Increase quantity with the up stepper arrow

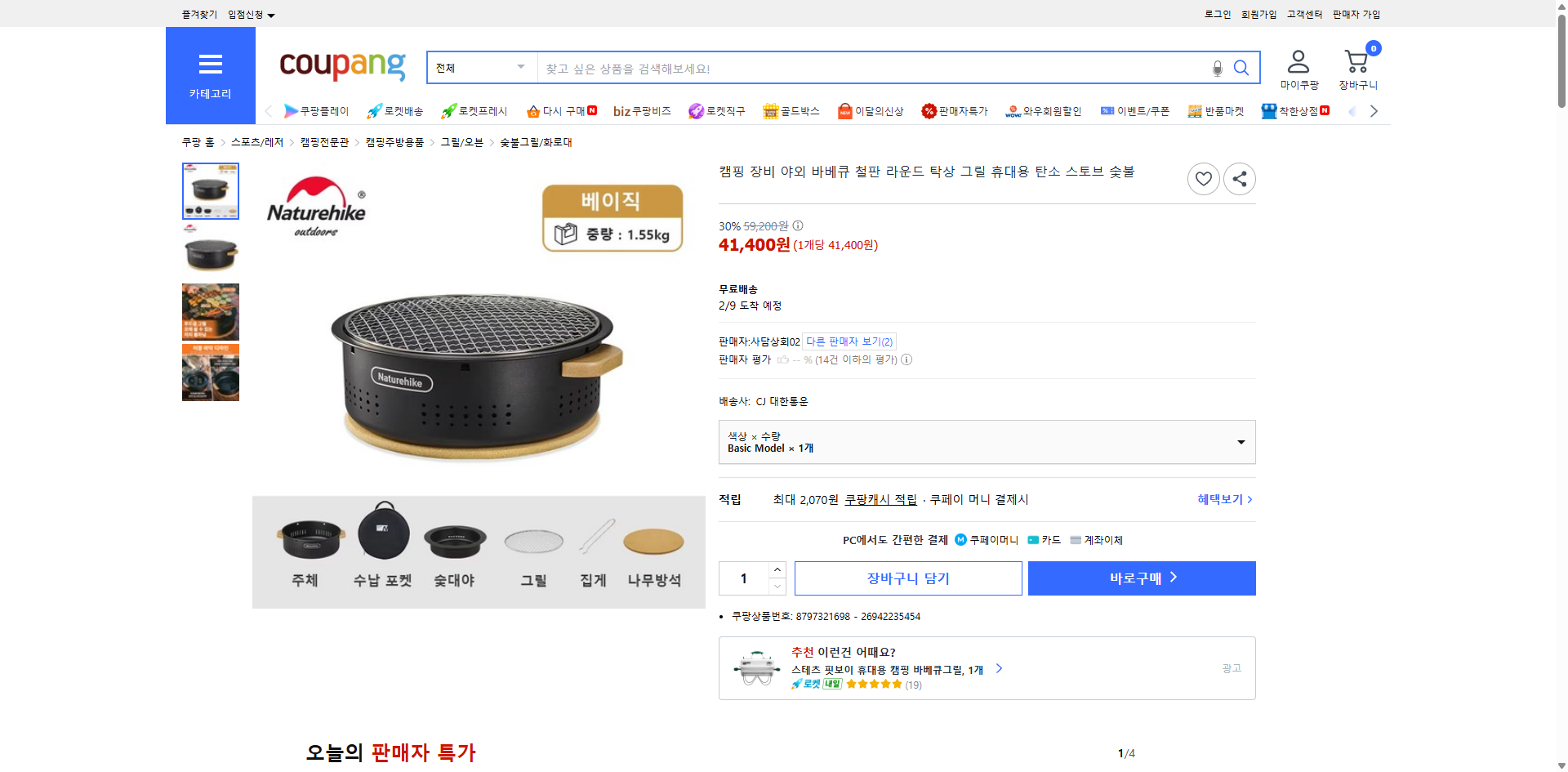pos(776,569)
